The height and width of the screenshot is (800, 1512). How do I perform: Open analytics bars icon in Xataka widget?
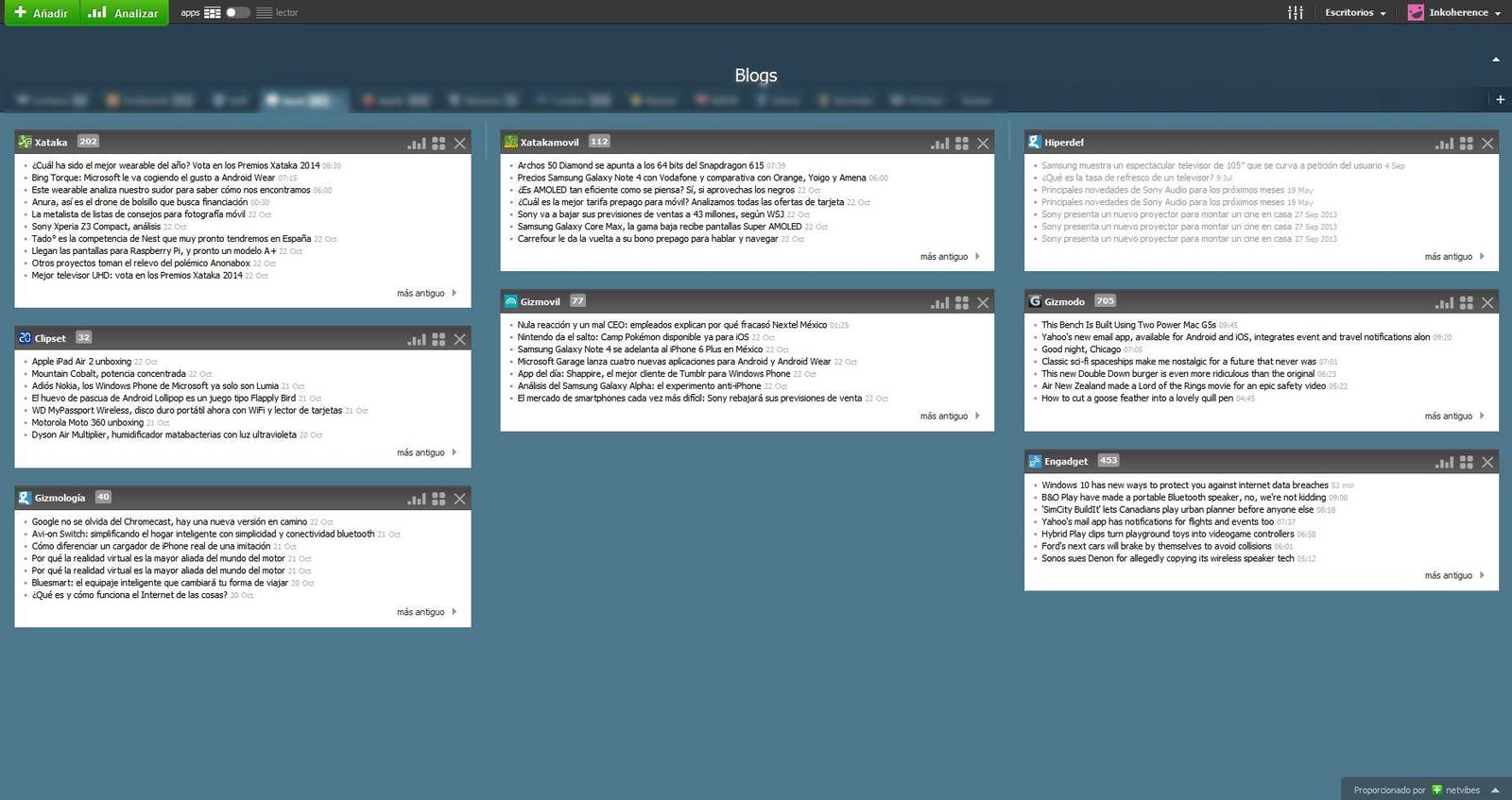417,144
